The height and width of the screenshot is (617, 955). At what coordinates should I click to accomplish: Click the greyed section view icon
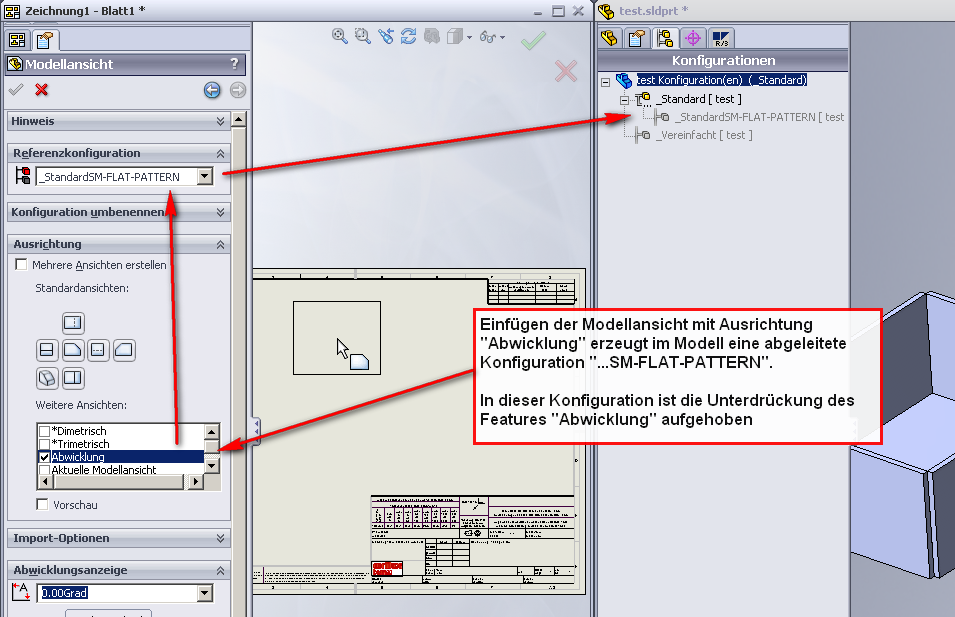tap(432, 37)
